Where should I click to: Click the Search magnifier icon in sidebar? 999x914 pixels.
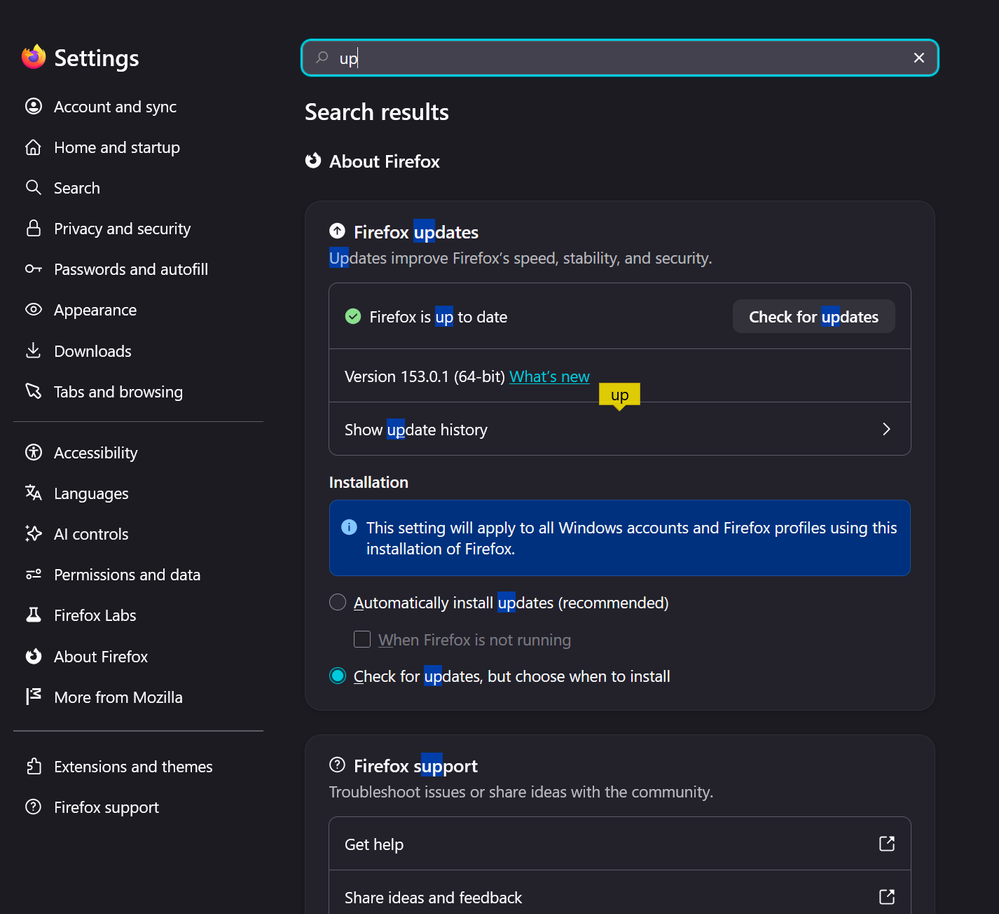pyautogui.click(x=33, y=187)
